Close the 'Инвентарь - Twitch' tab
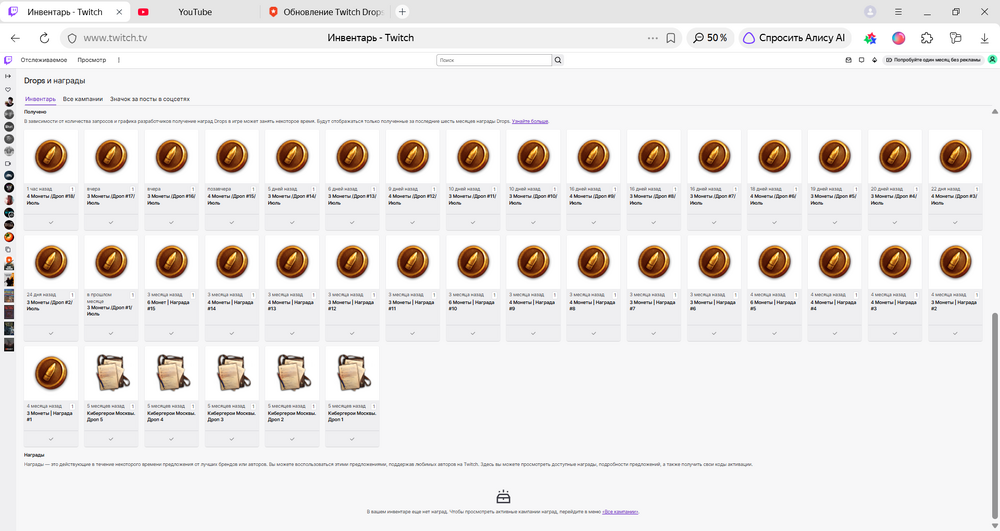1000x531 pixels. tap(119, 12)
